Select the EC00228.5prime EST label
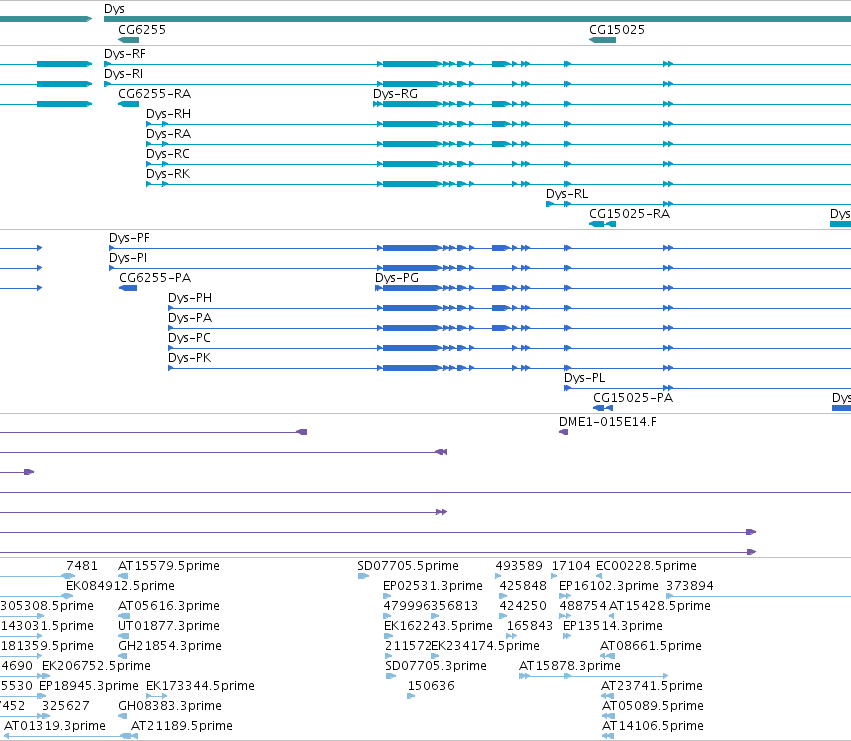851x741 pixels. click(646, 566)
